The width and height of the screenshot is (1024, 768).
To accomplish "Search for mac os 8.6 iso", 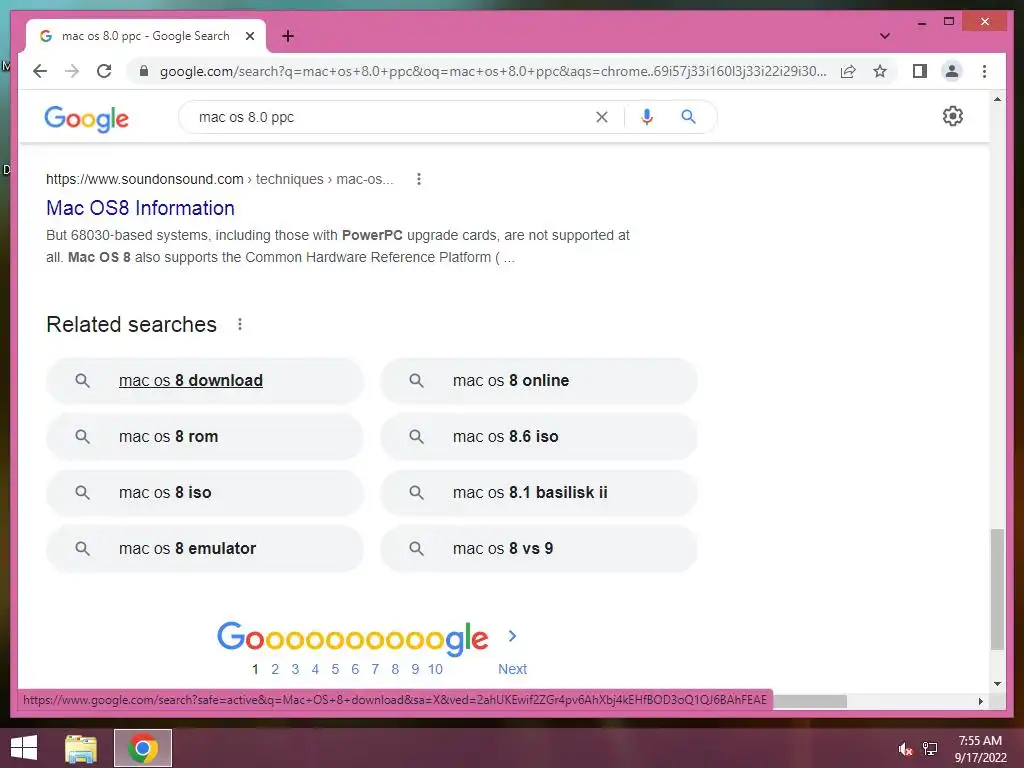I will pos(539,436).
